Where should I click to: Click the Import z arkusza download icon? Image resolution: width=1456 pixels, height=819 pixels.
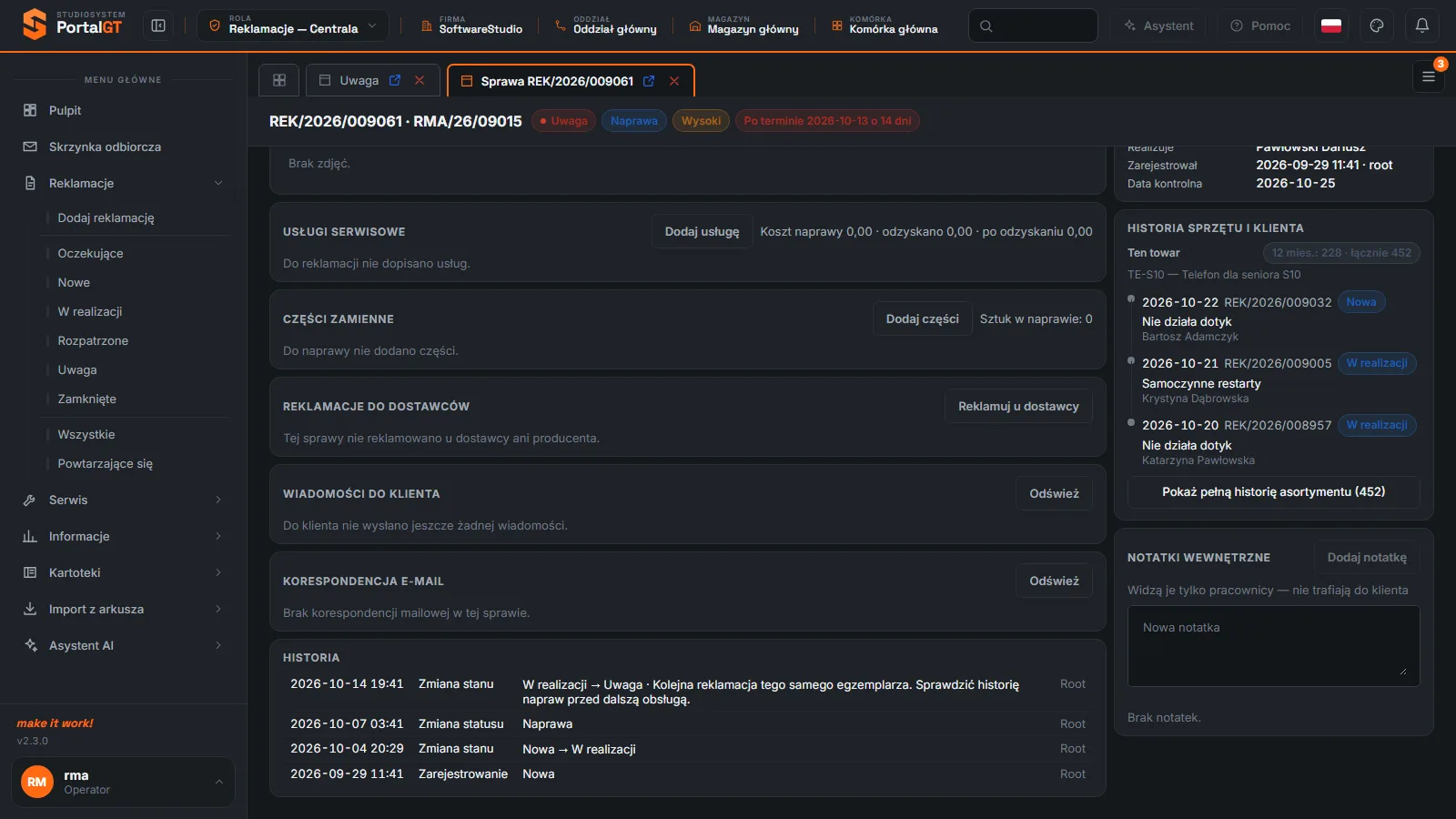[30, 609]
